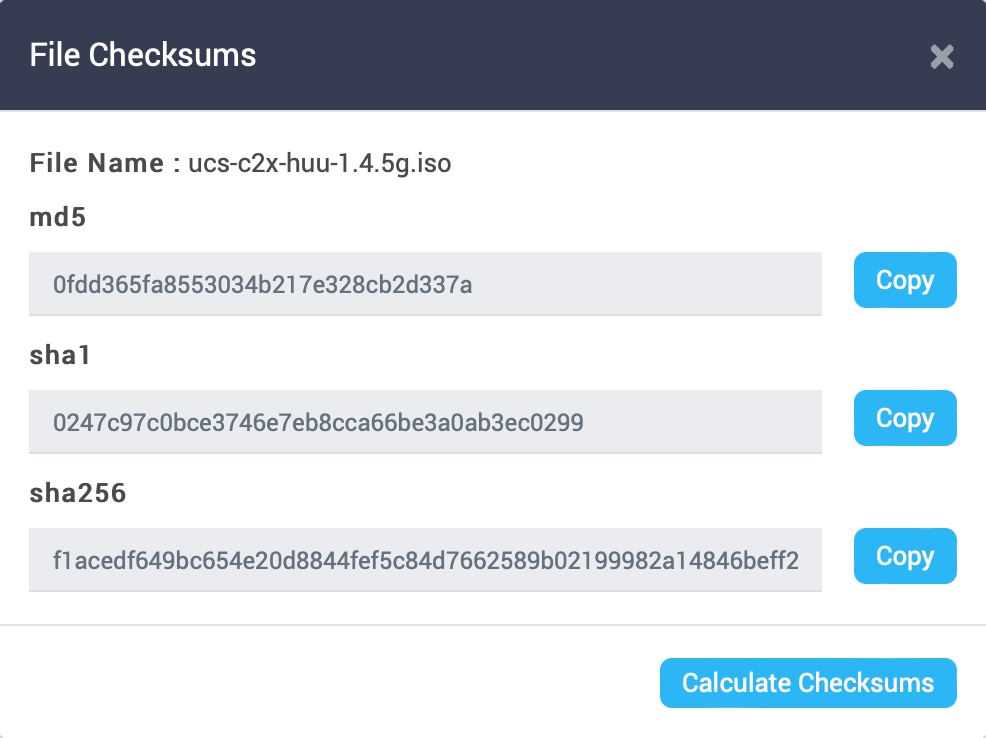Click the blank gap between sha1 field and Copy
The width and height of the screenshot is (986, 738).
tap(838, 421)
